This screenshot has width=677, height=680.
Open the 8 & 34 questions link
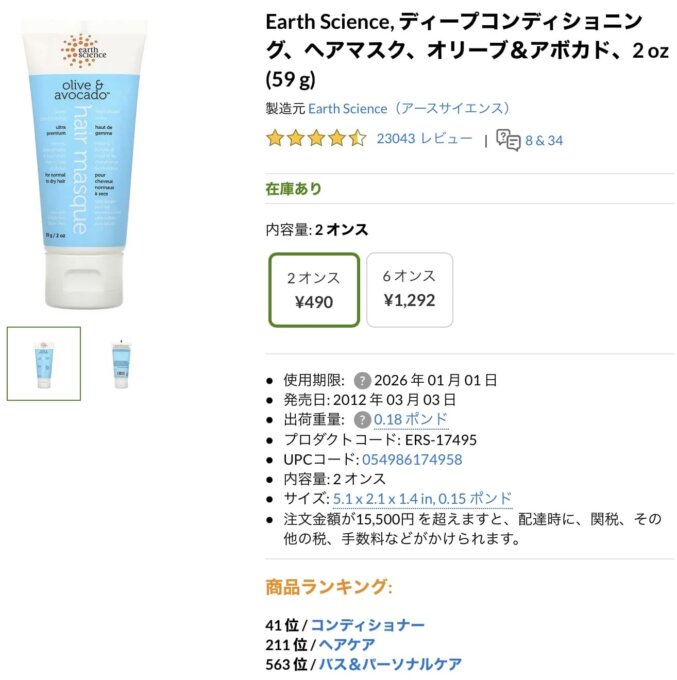(544, 140)
